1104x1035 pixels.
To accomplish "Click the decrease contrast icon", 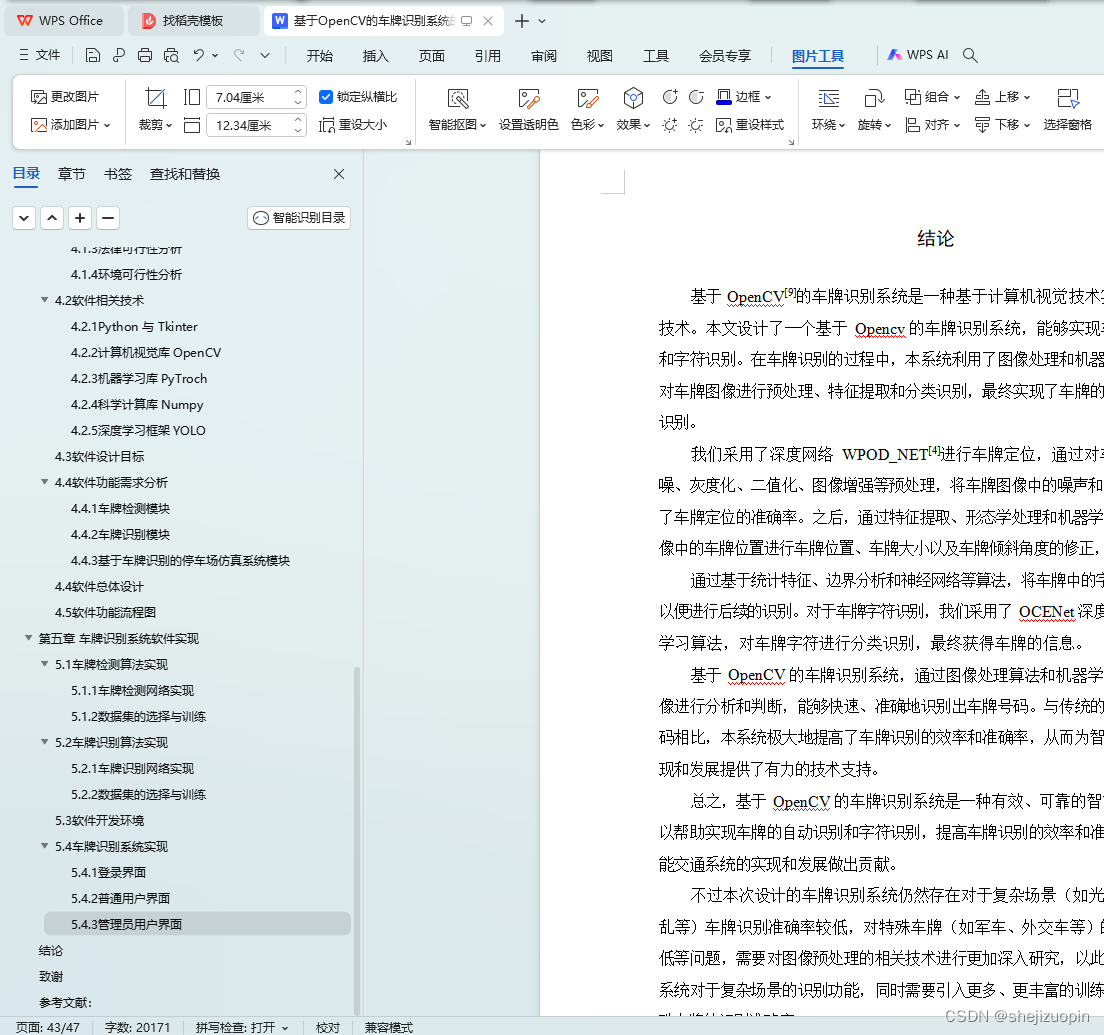I will pos(696,96).
